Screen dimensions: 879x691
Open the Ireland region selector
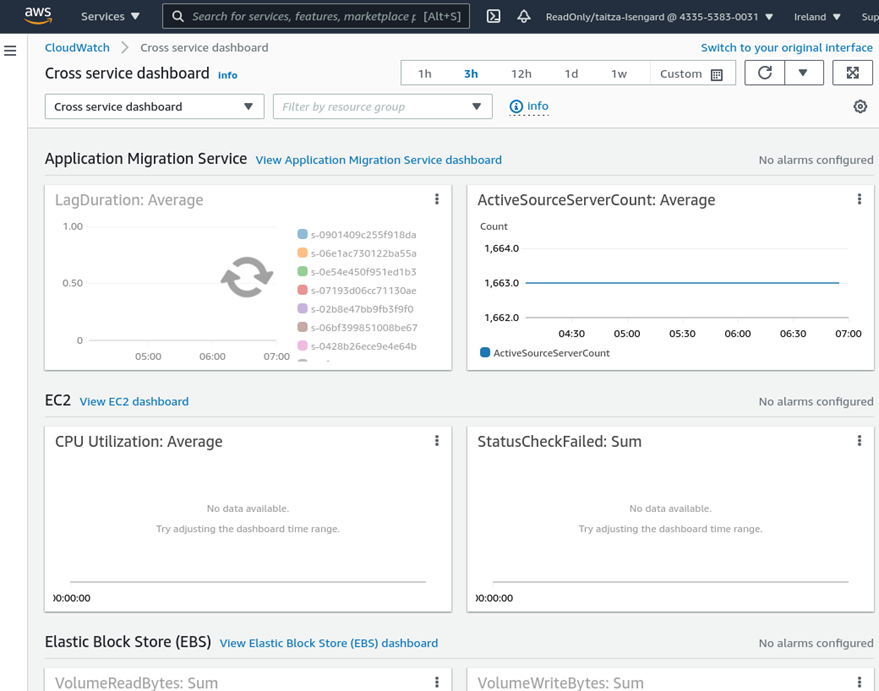pyautogui.click(x=817, y=17)
